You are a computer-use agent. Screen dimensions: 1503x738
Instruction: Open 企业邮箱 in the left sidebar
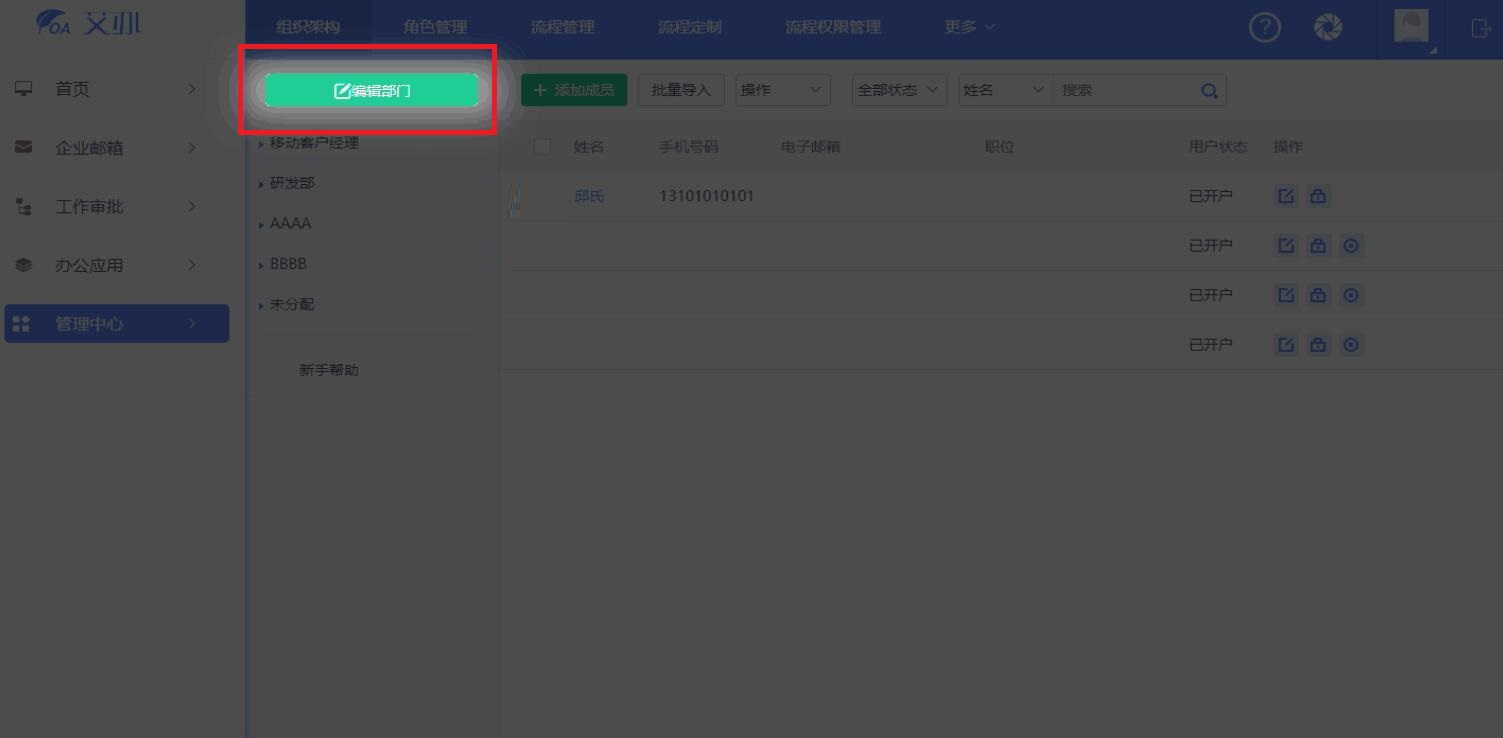pos(89,148)
